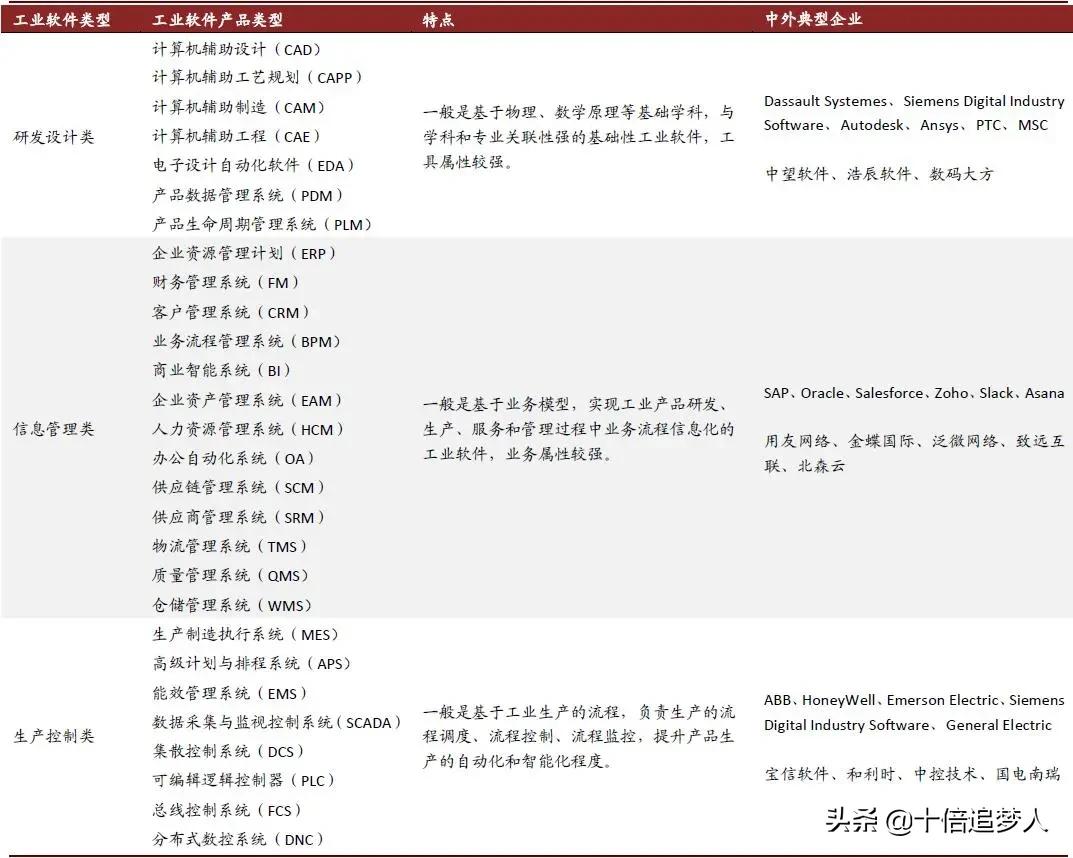Click the SAP company name text
This screenshot has height=858, width=1073.
pyautogui.click(x=779, y=393)
